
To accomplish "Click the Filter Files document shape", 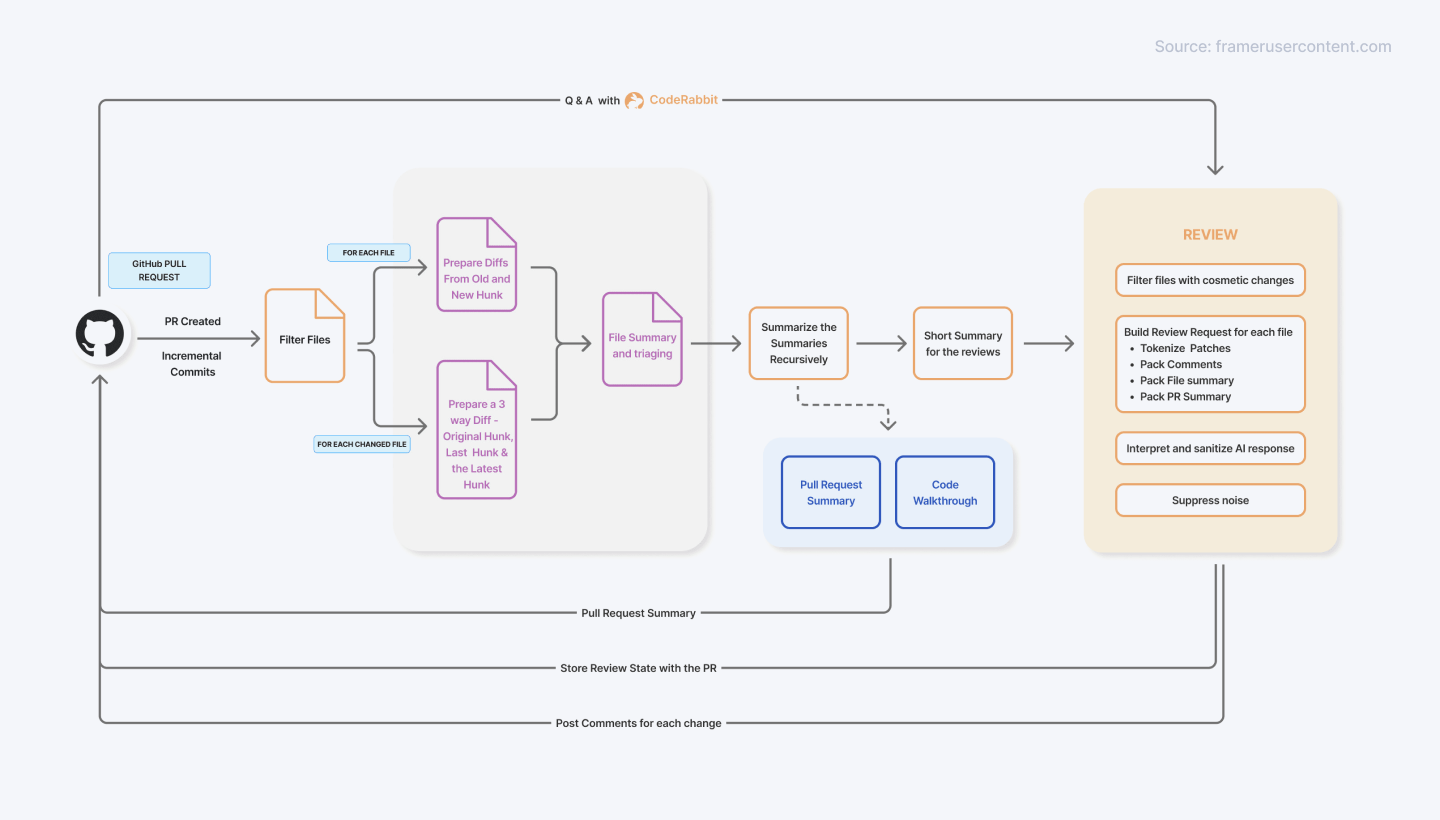I will coord(304,337).
